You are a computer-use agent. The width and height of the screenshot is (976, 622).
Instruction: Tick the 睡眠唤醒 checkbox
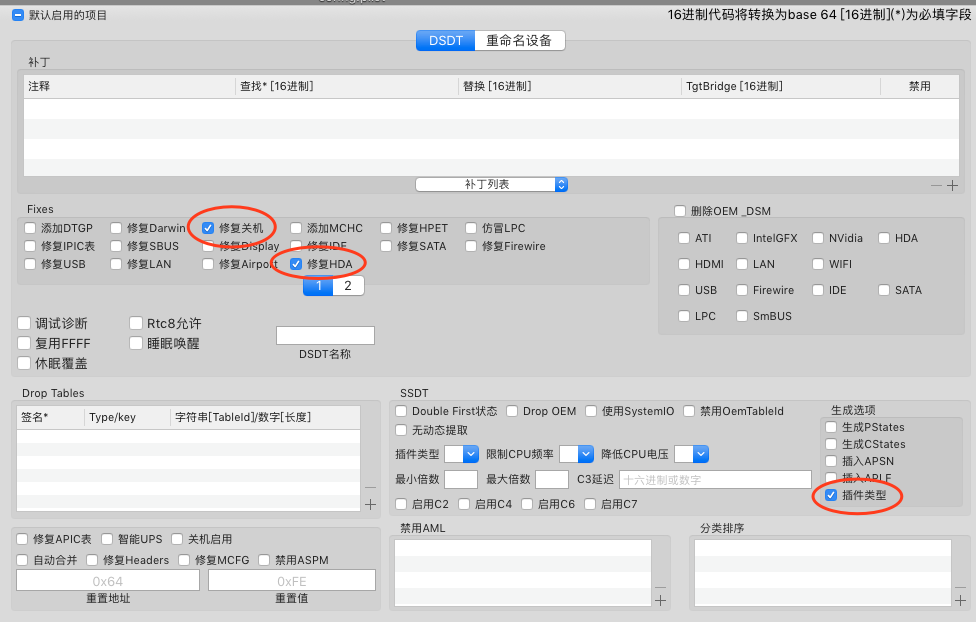point(136,343)
